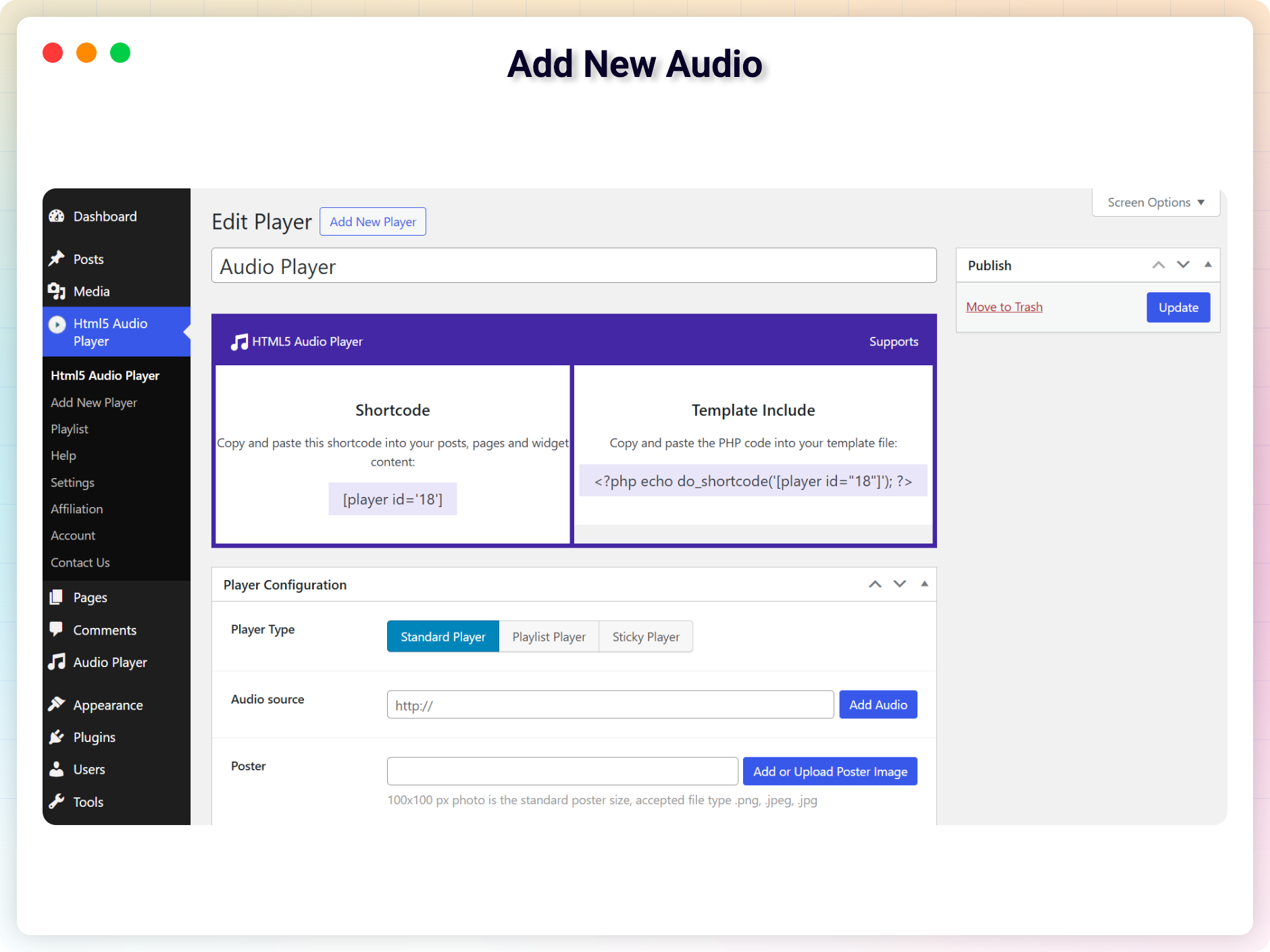Click the Tools wrench icon
The image size is (1270, 952).
[x=57, y=801]
